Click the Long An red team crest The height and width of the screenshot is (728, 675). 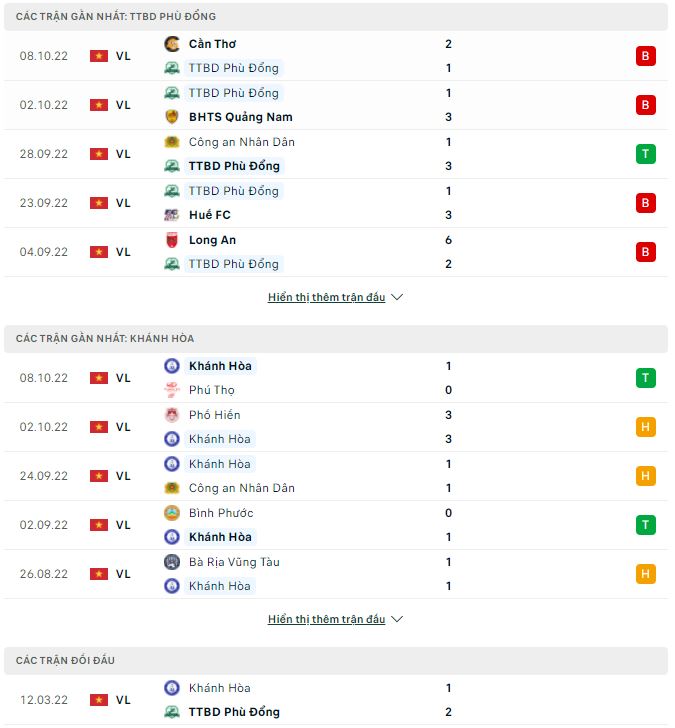pos(172,240)
